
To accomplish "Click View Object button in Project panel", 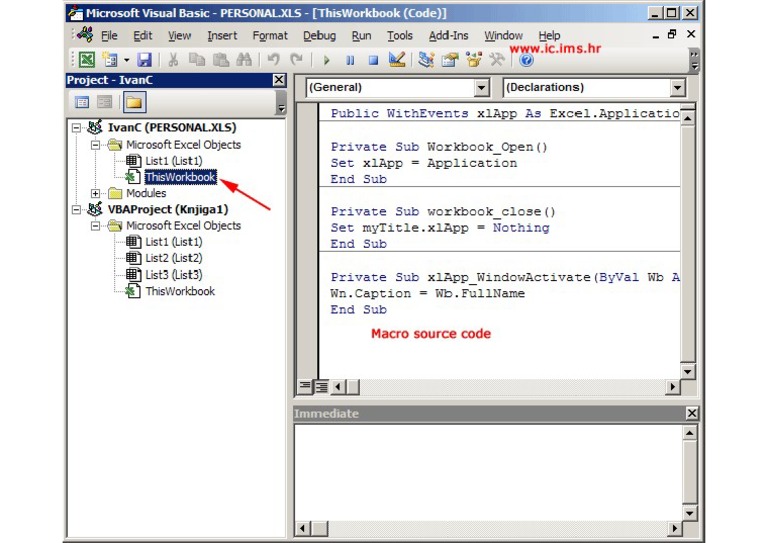I will pos(105,103).
